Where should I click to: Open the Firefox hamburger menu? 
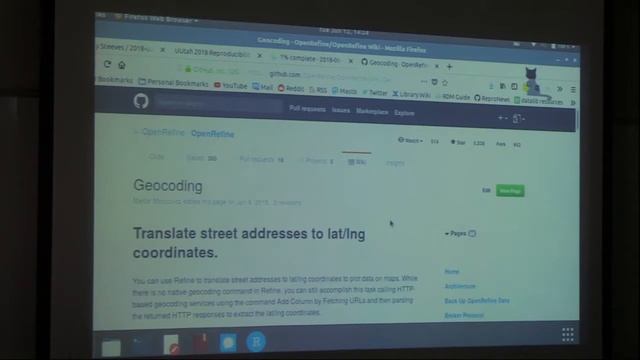click(x=573, y=89)
